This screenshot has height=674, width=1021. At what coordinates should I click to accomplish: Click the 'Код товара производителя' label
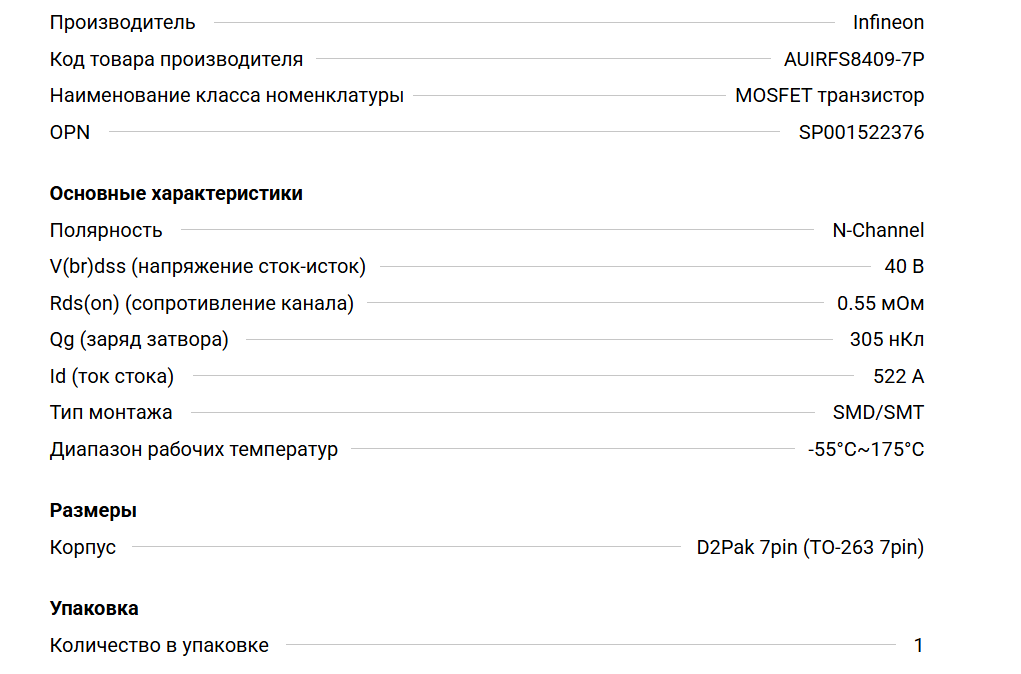(x=176, y=59)
